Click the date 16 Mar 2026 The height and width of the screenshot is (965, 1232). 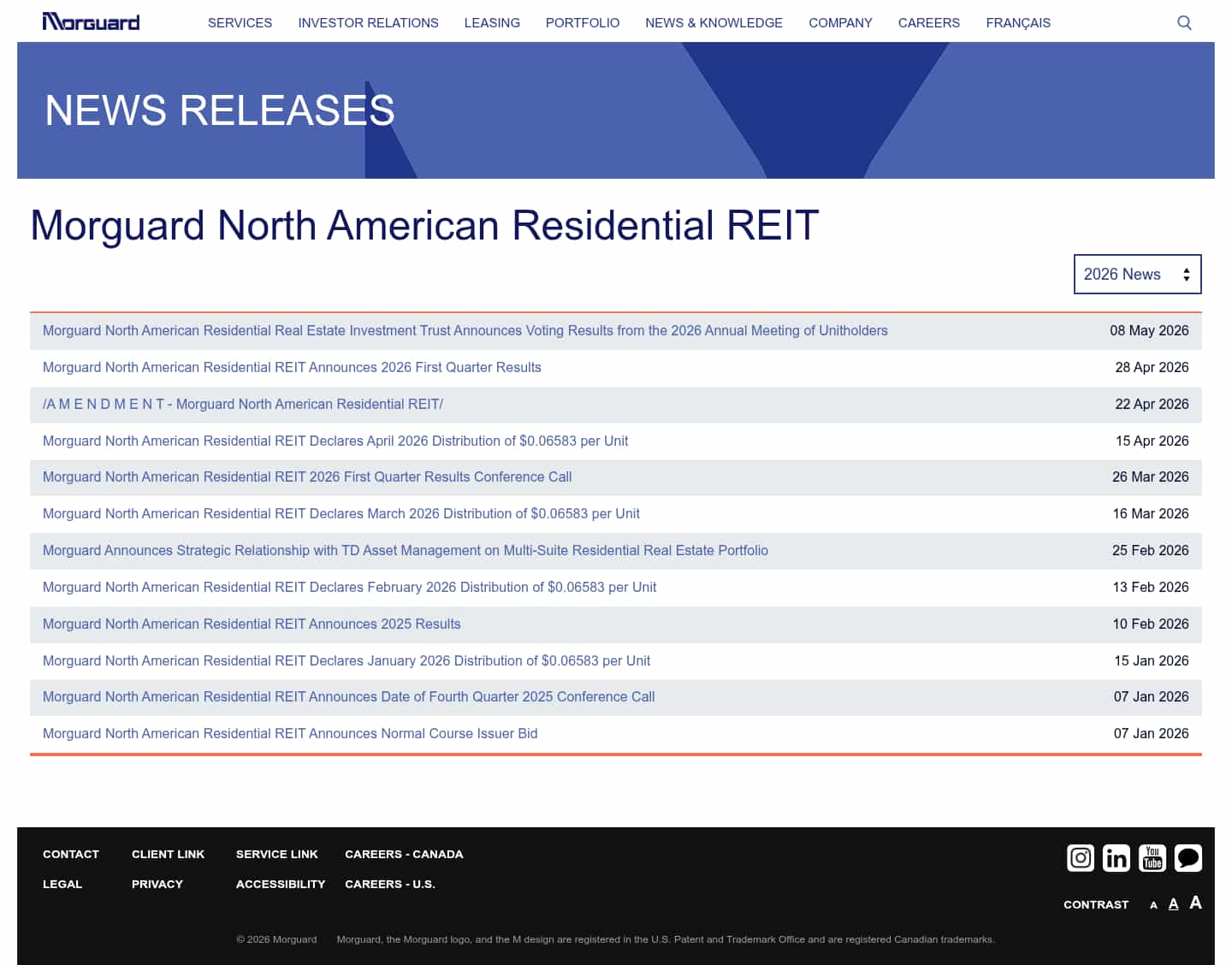1151,513
